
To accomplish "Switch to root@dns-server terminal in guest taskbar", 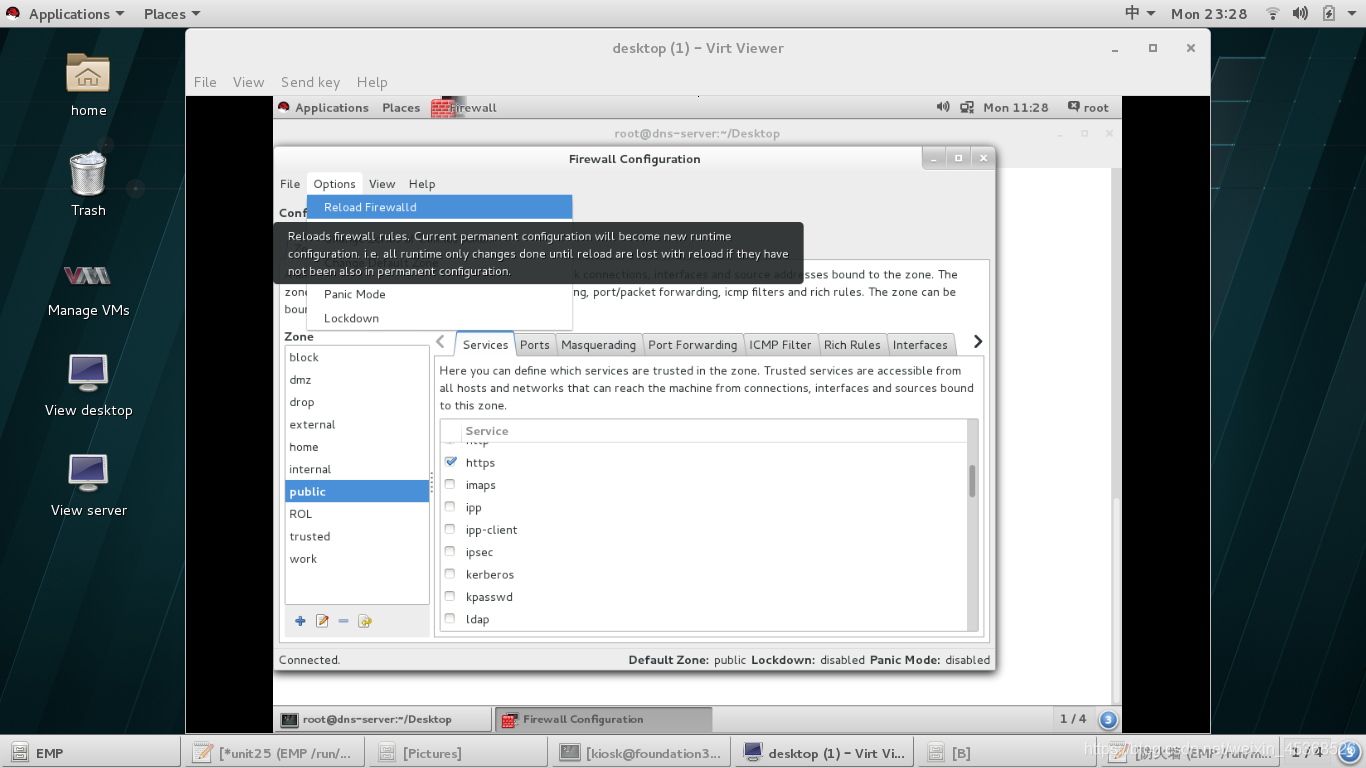I will pos(383,719).
